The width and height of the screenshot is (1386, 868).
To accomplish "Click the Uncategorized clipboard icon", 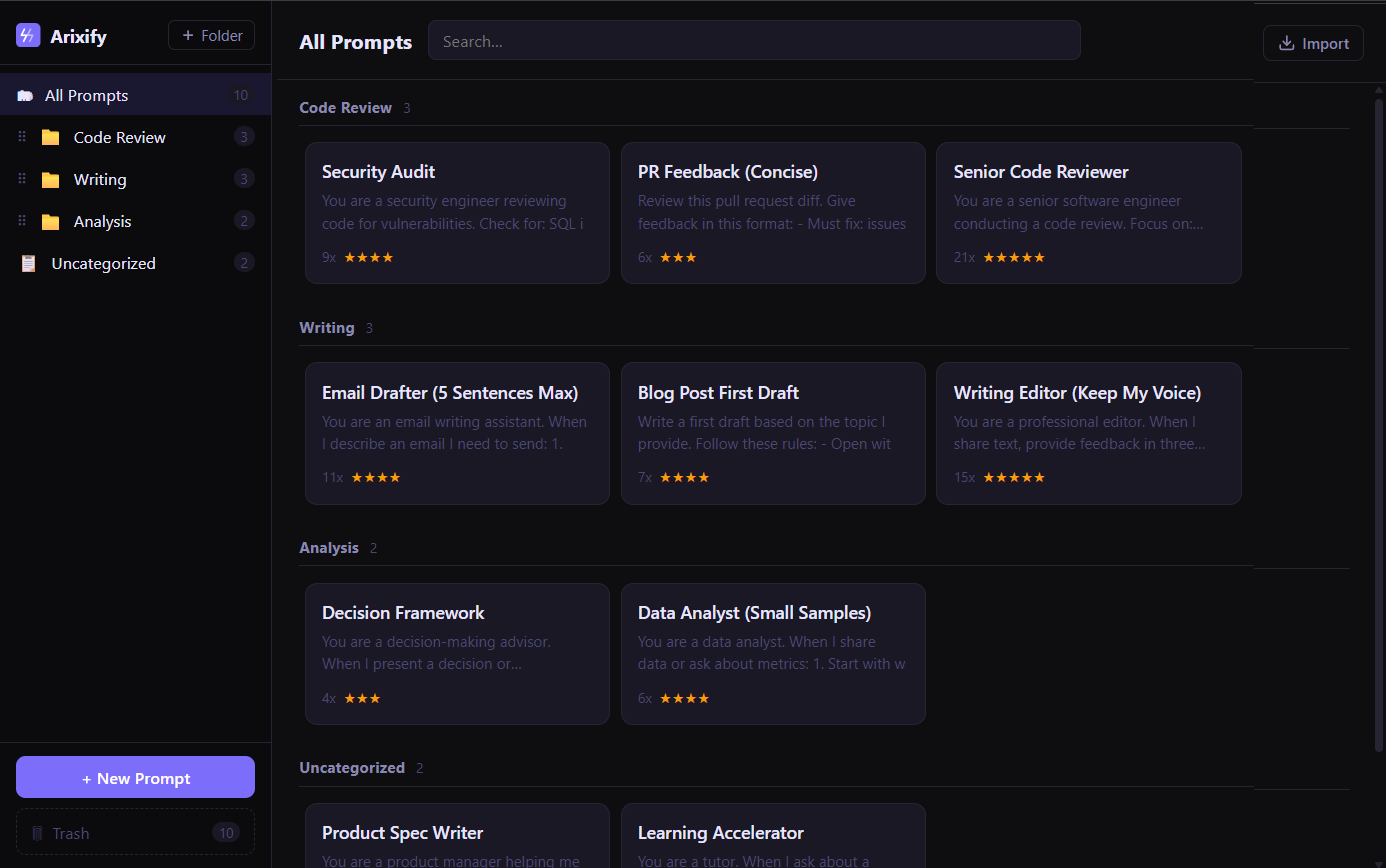I will tap(29, 264).
